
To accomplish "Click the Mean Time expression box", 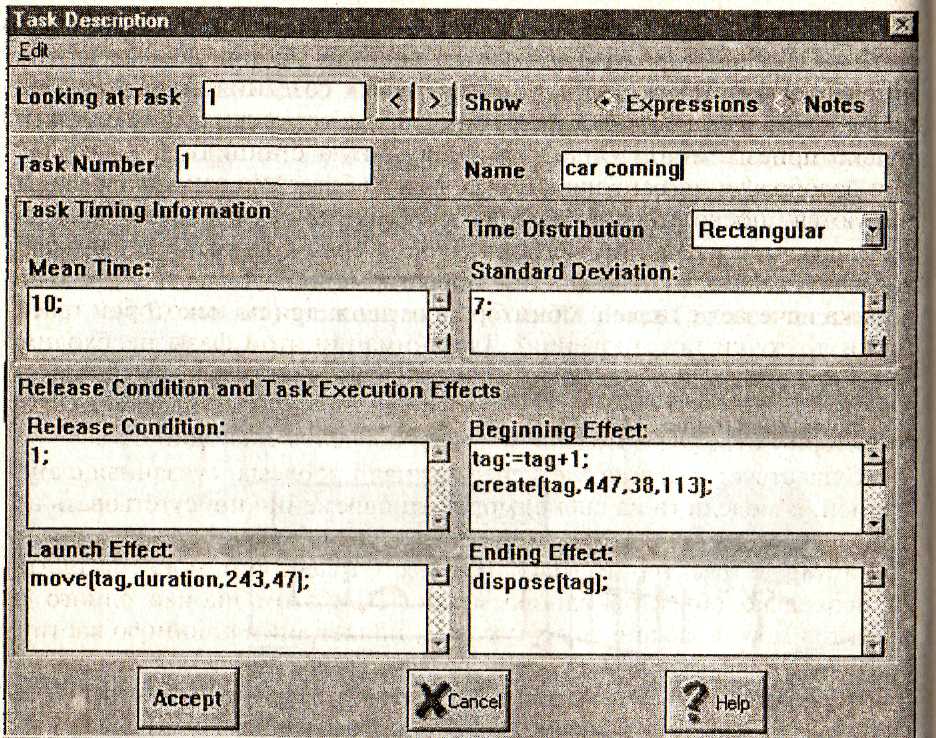I will tap(228, 320).
